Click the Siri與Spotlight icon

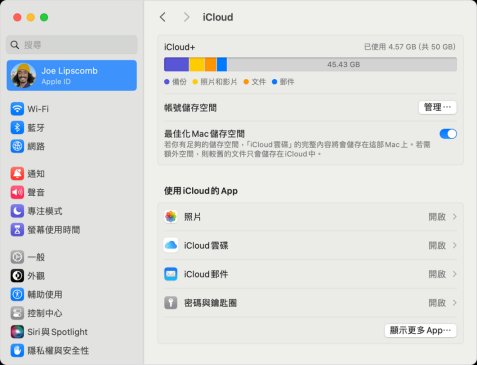click(17, 332)
